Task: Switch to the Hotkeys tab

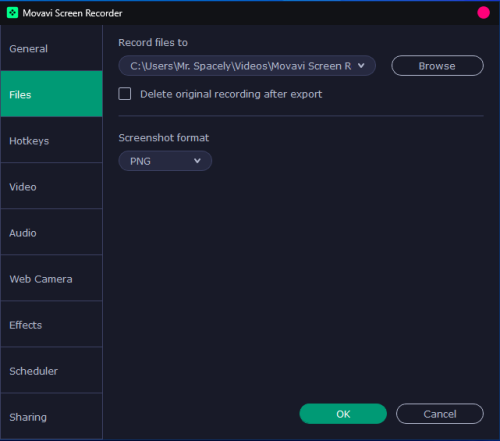Action: 51,140
